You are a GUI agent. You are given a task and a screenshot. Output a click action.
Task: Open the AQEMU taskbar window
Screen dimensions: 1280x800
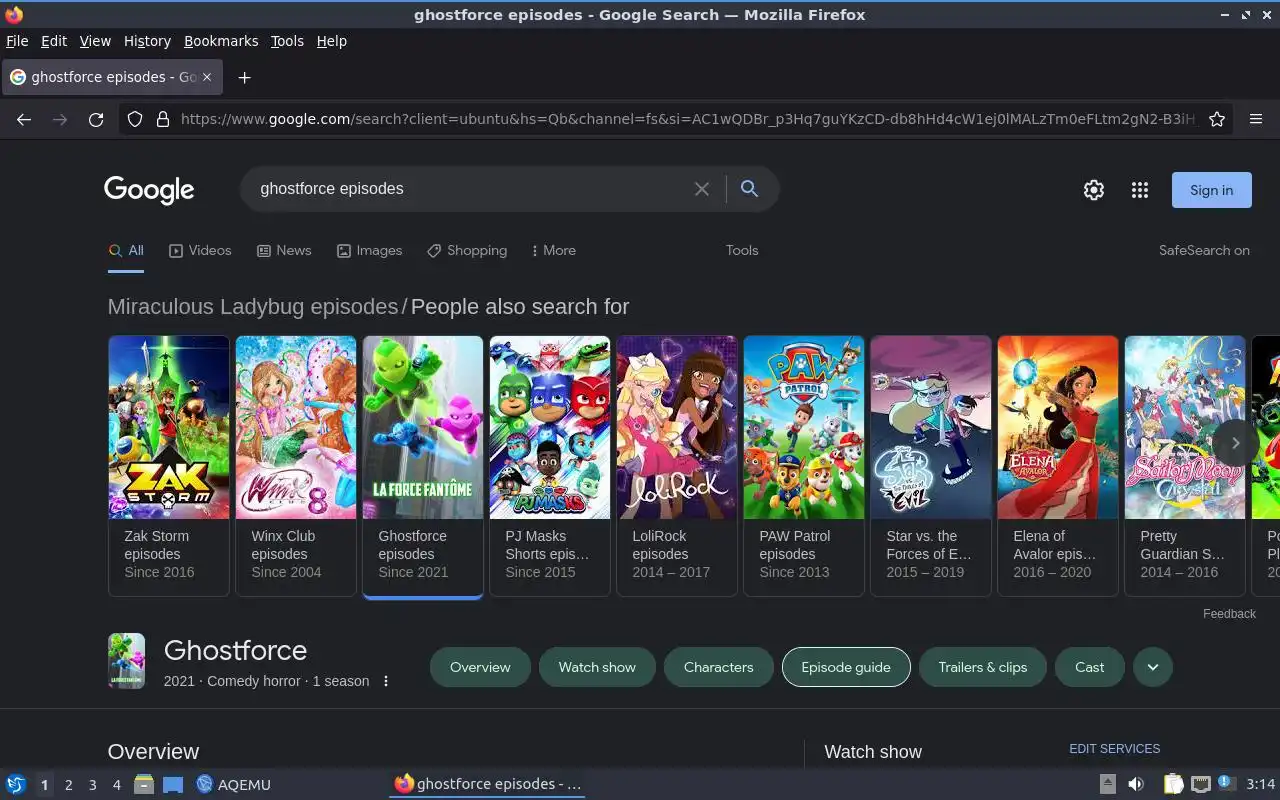(x=234, y=784)
